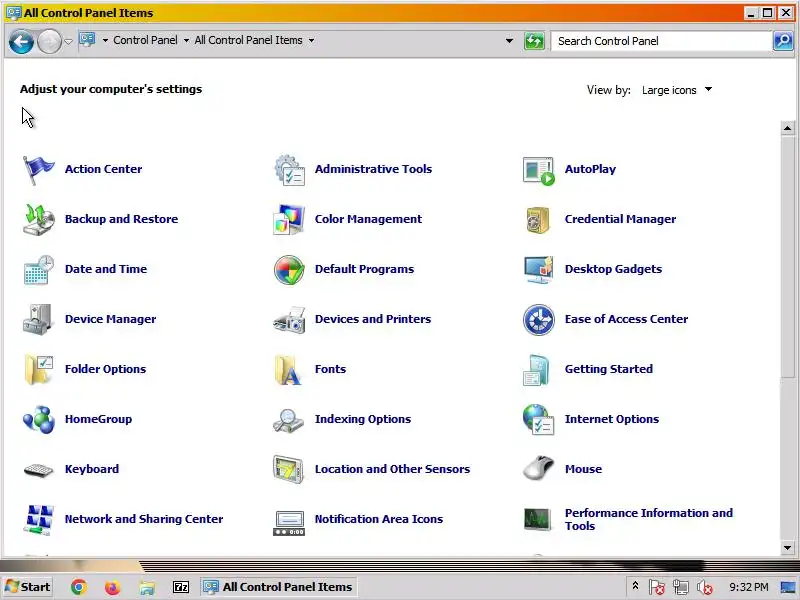The width and height of the screenshot is (800, 600).
Task: Click the Control Panel breadcrumb segment
Action: point(145,40)
